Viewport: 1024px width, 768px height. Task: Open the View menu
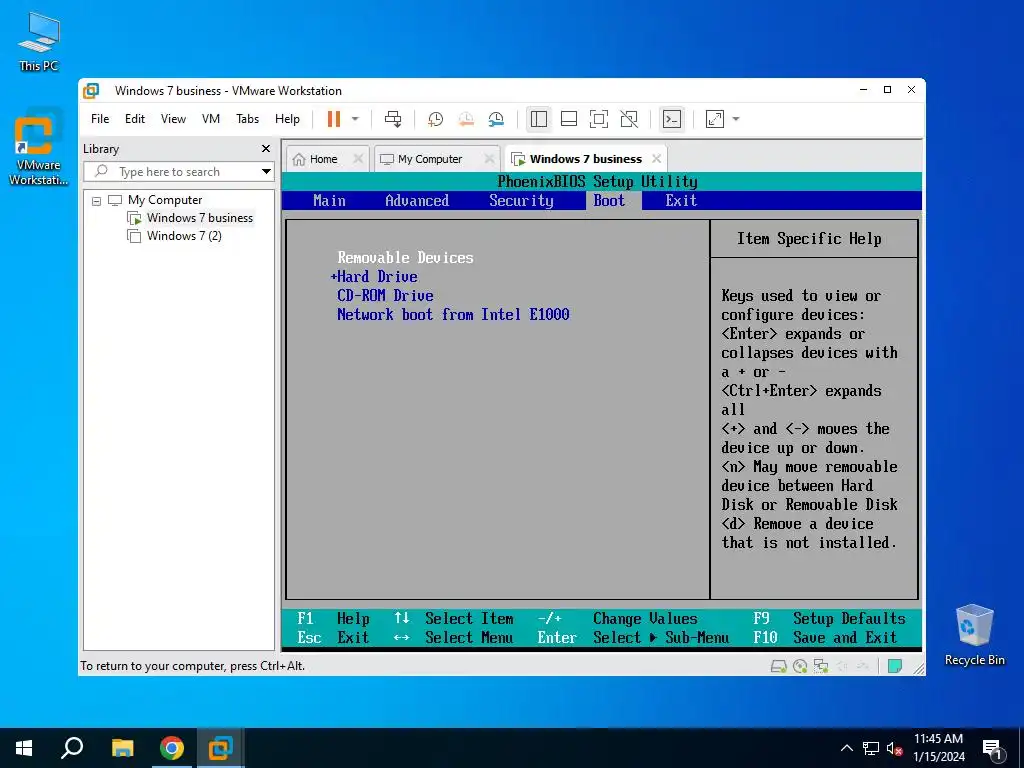coord(173,119)
